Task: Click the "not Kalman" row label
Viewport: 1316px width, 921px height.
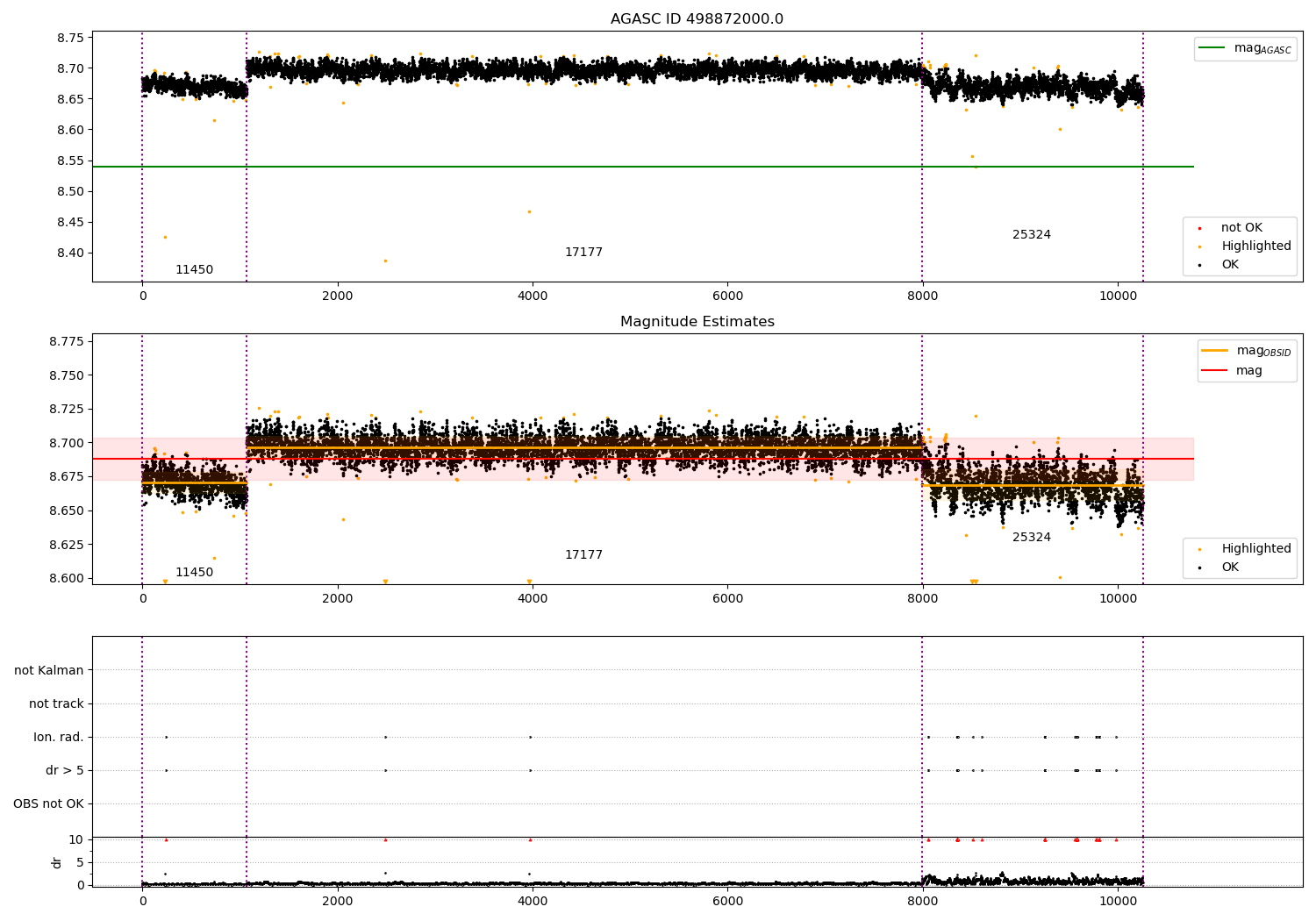Action: point(49,670)
